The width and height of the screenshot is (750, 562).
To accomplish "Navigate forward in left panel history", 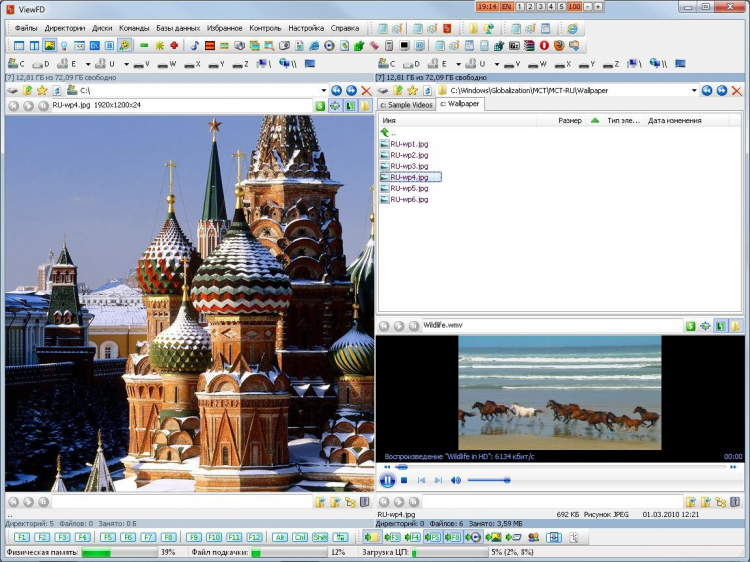I will 352,90.
